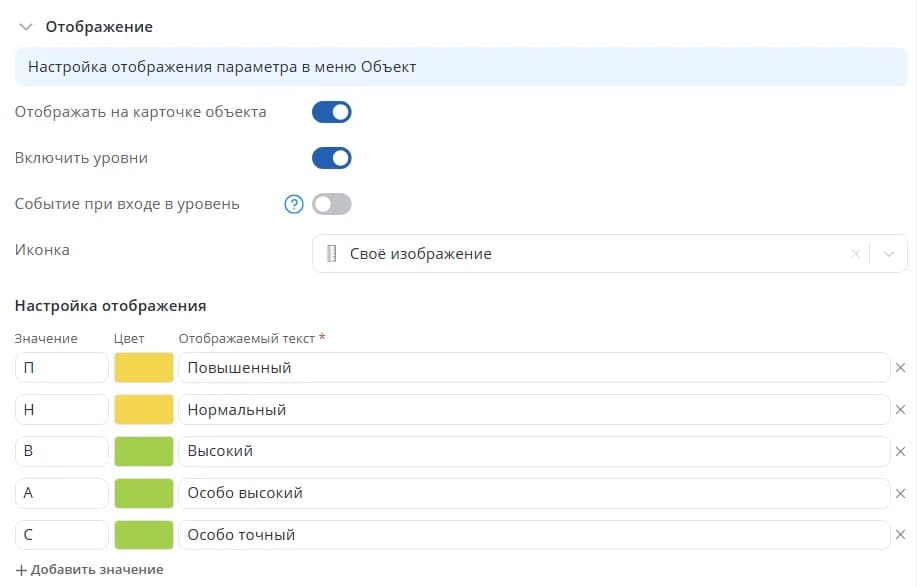
Task: Edit the value field containing С
Action: tap(62, 535)
